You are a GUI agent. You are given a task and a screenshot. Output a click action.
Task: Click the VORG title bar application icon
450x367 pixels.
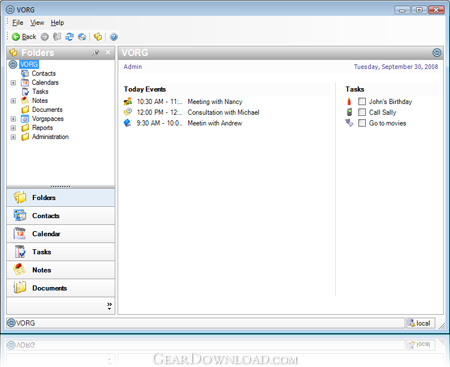(x=11, y=10)
